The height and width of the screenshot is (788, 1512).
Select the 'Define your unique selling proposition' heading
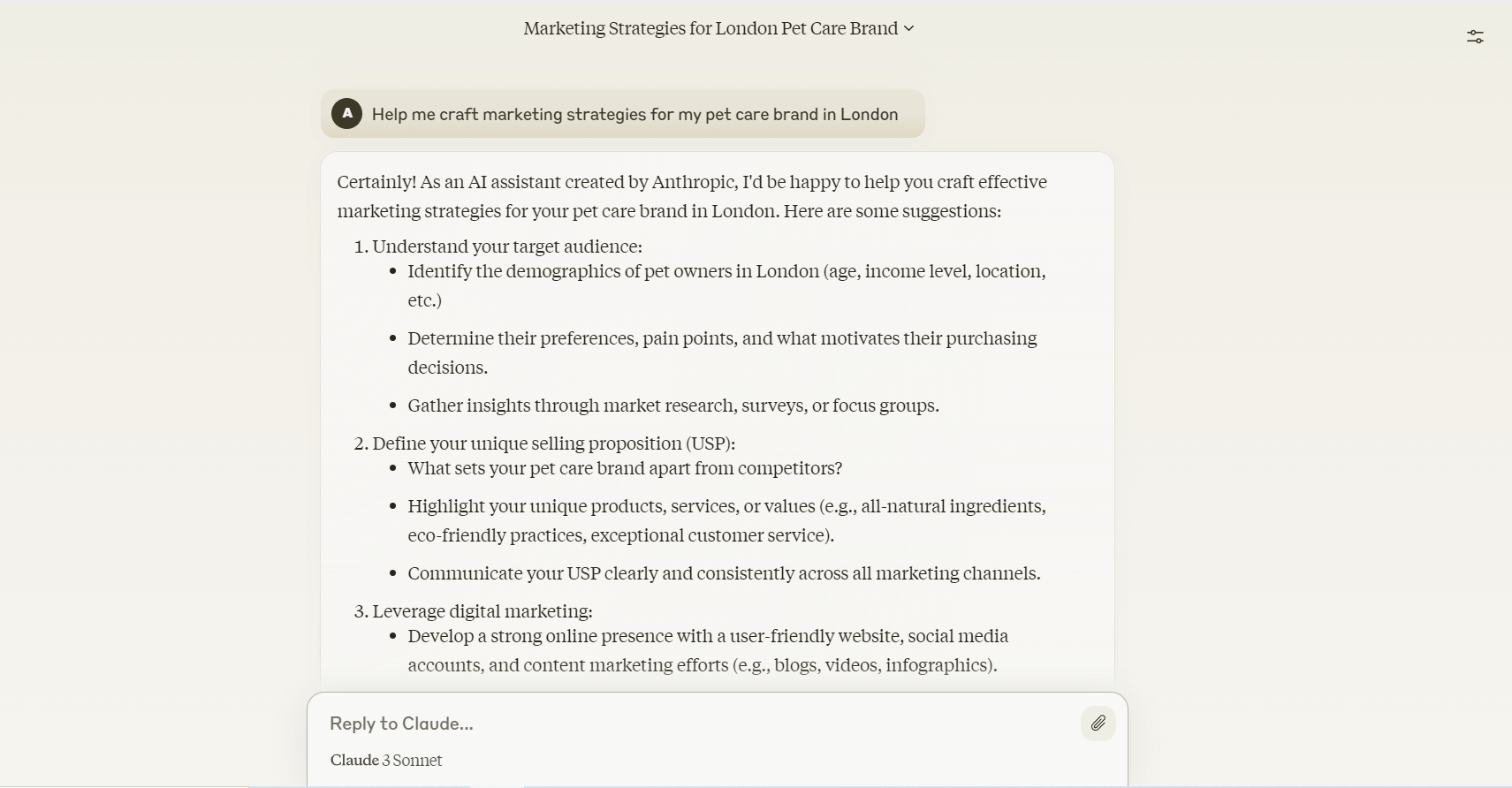point(553,443)
